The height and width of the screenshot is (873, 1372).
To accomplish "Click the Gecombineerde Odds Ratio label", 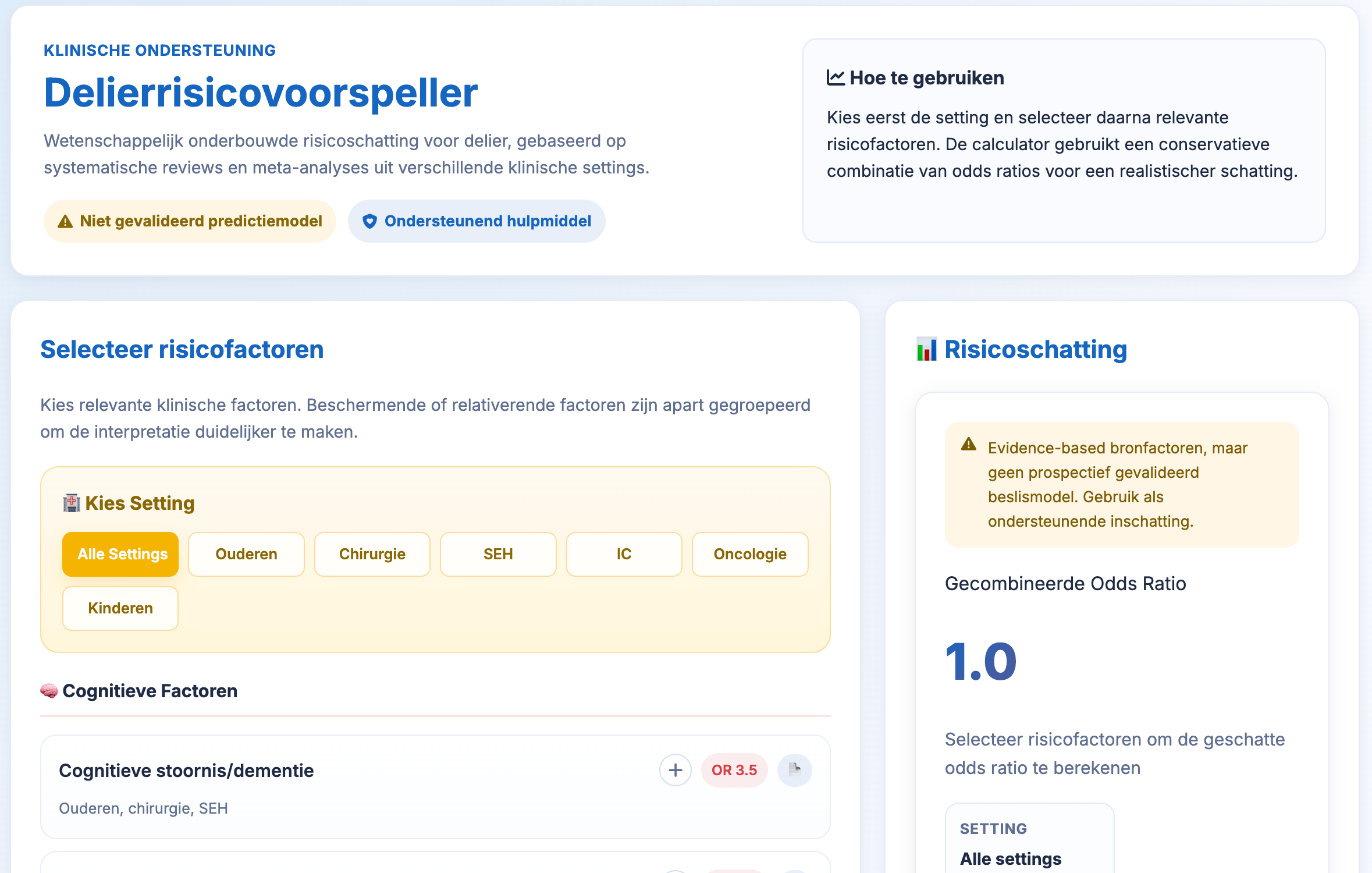I will (x=1065, y=584).
